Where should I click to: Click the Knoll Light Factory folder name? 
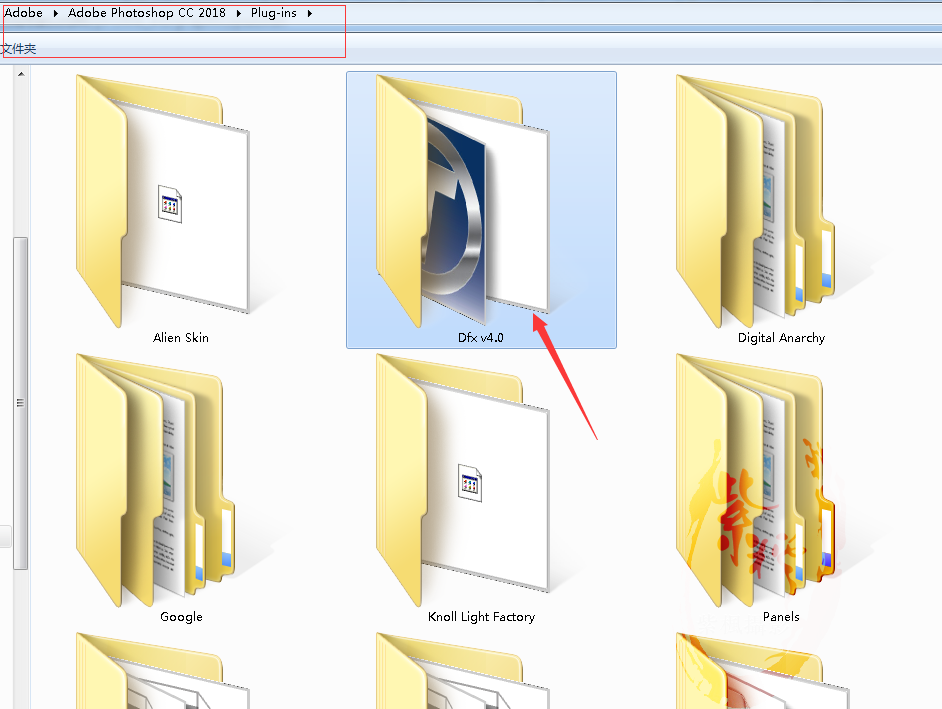click(481, 617)
